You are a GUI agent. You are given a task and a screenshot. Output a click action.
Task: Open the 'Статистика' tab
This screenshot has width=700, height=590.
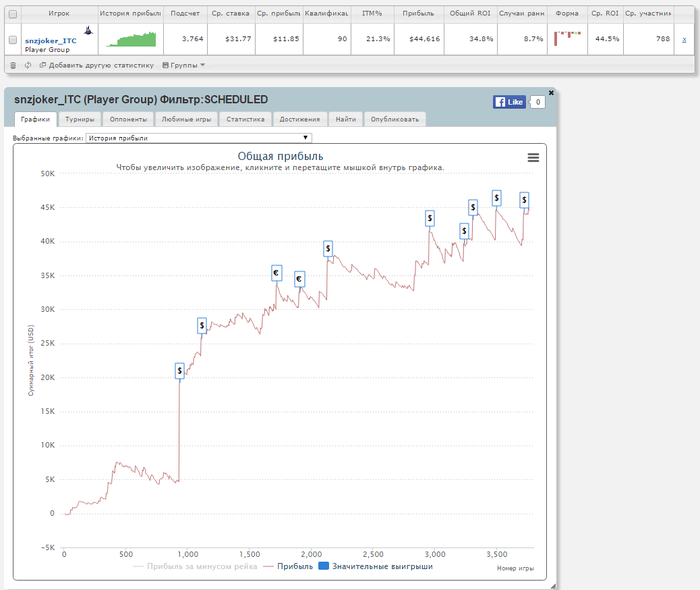coord(246,119)
